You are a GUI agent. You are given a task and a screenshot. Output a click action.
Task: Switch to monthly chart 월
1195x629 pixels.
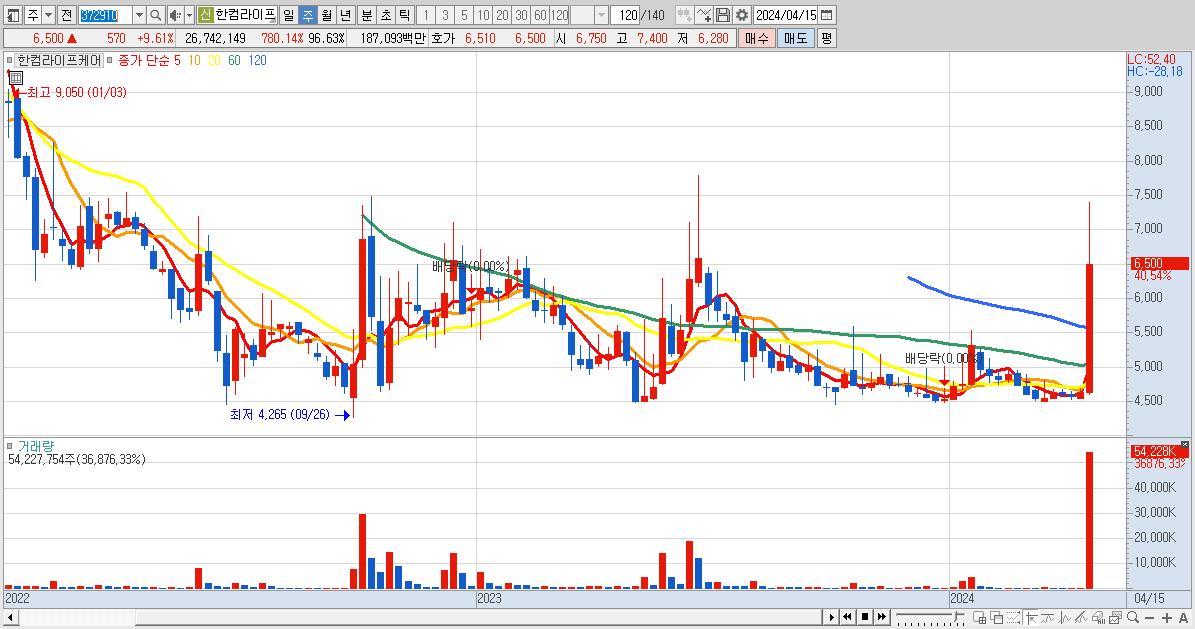[326, 15]
